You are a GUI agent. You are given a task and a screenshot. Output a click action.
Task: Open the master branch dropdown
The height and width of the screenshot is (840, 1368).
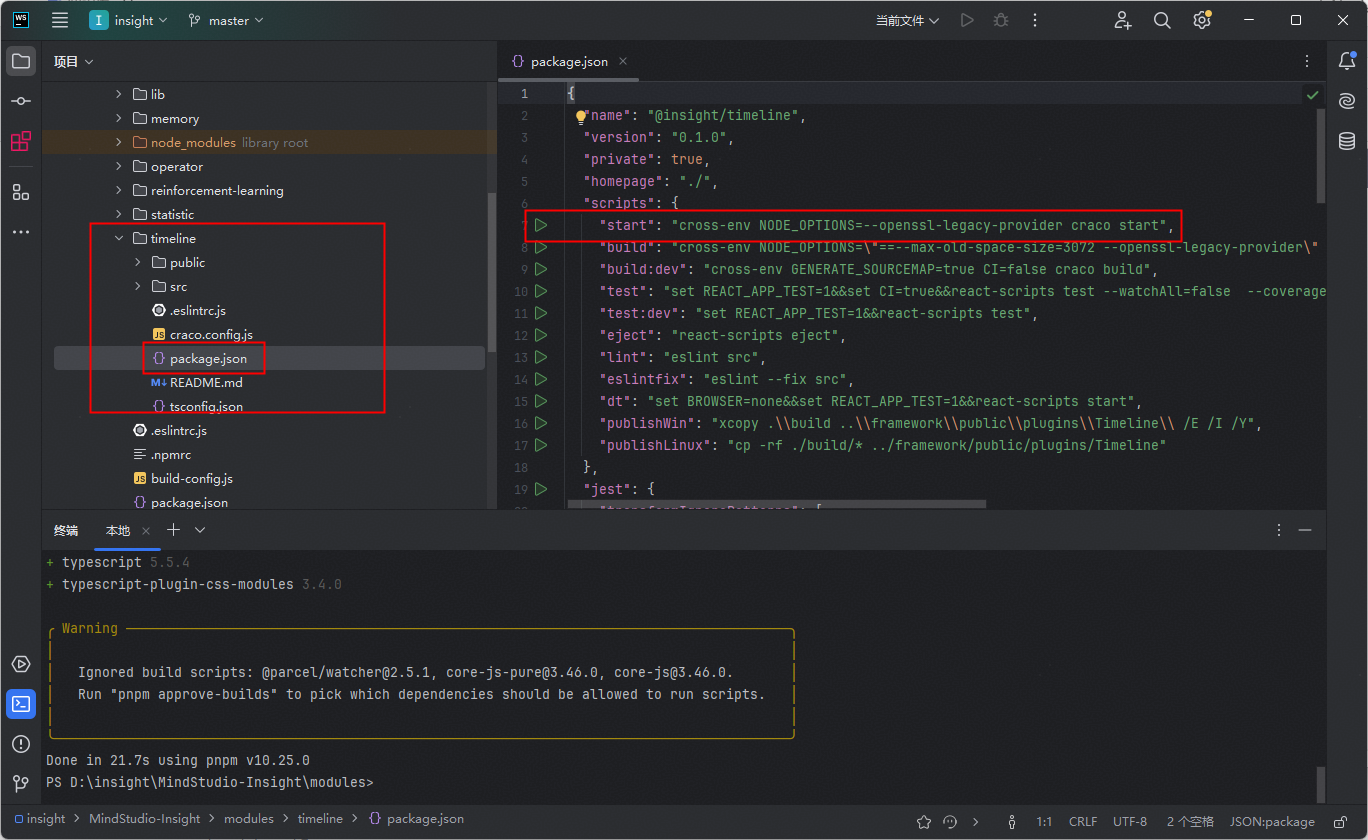tap(226, 20)
